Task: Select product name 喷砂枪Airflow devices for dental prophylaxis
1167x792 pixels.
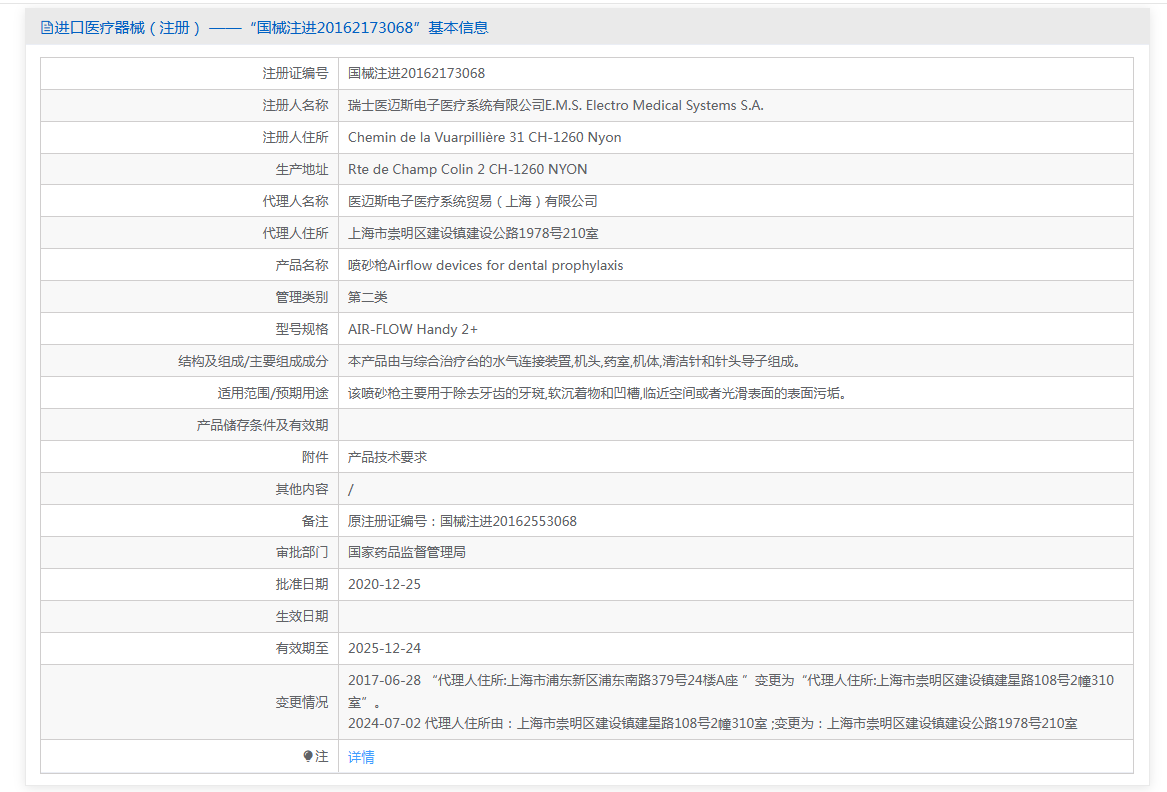Action: 485,265
